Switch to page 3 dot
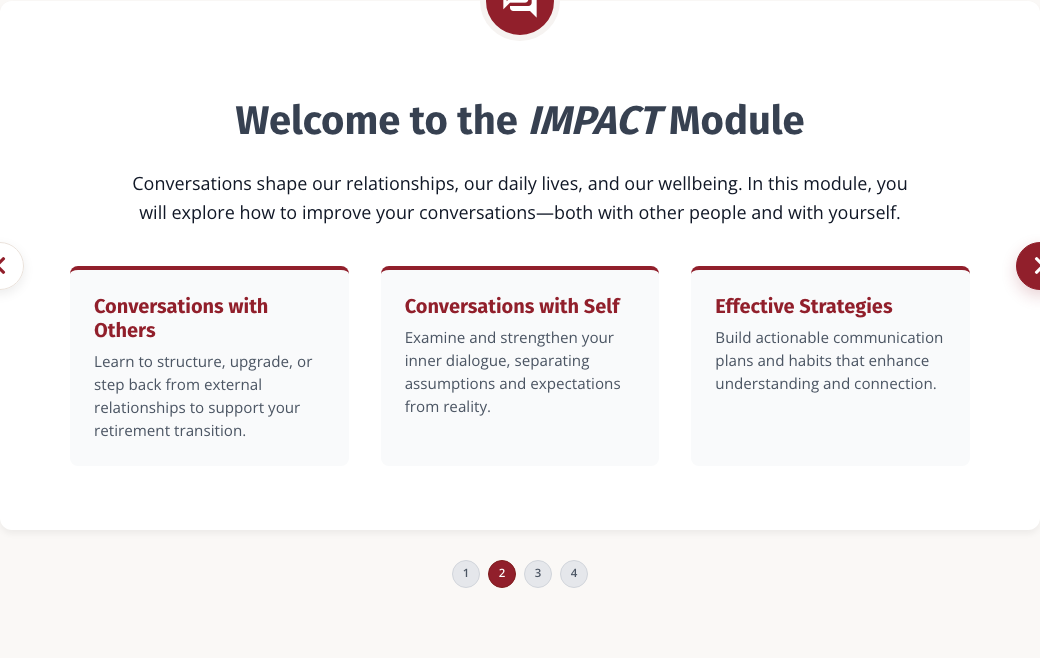 (x=538, y=574)
